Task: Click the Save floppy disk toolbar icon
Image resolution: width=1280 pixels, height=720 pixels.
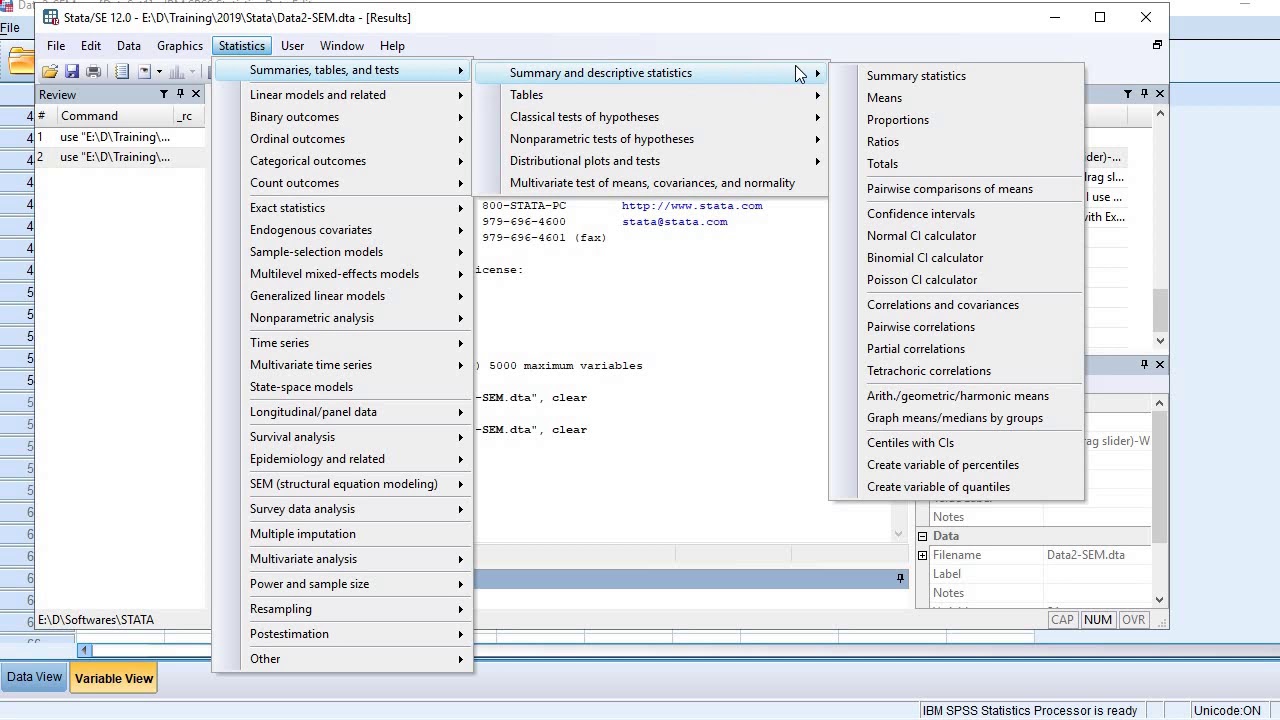Action: [72, 71]
